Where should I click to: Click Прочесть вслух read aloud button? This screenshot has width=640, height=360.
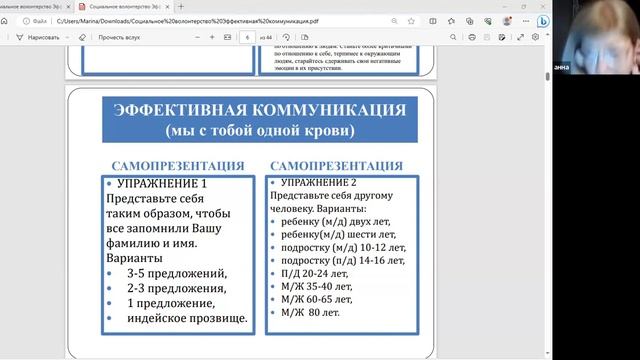tap(119, 37)
